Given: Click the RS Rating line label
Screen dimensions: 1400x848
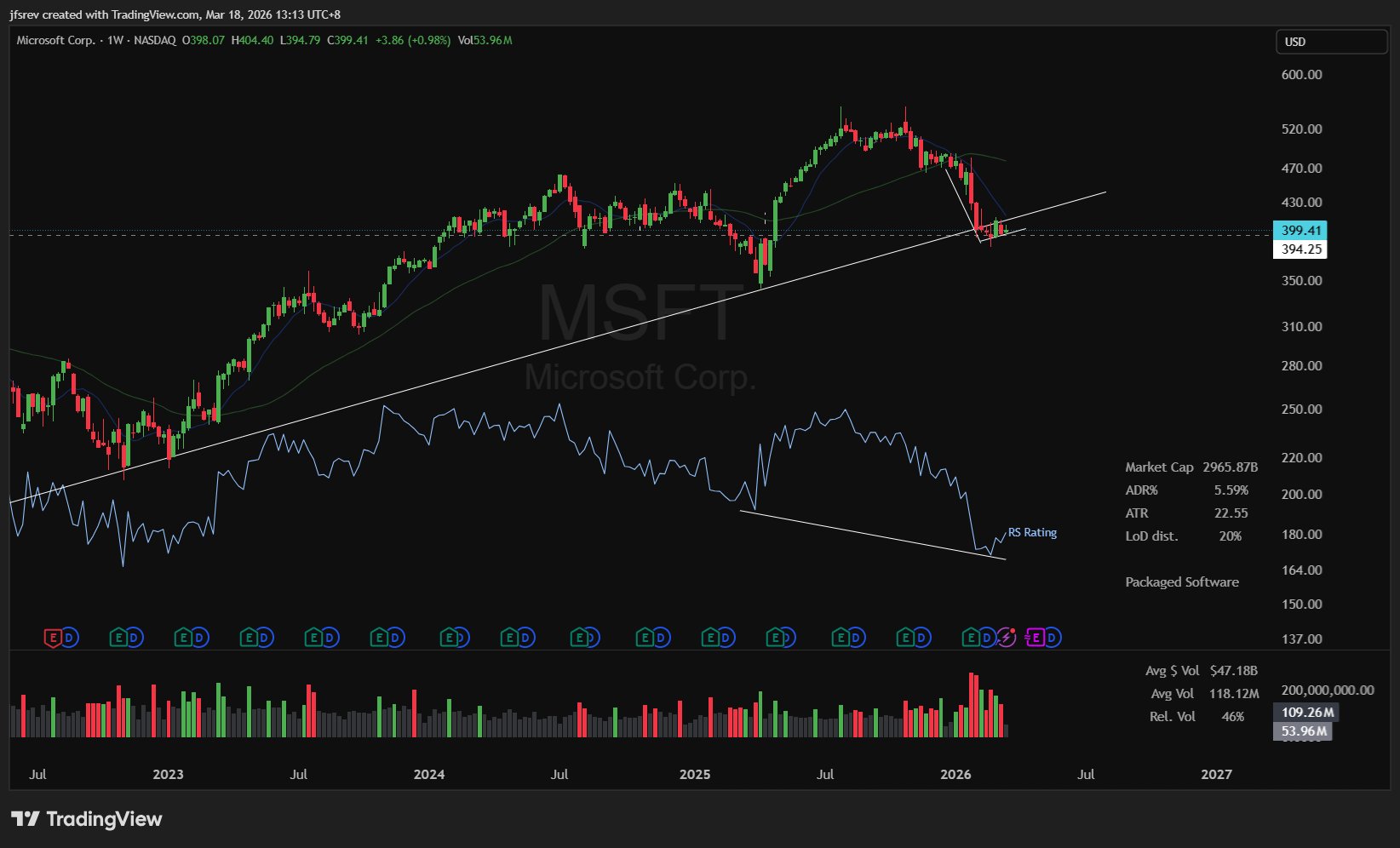Looking at the screenshot, I should 1032,532.
